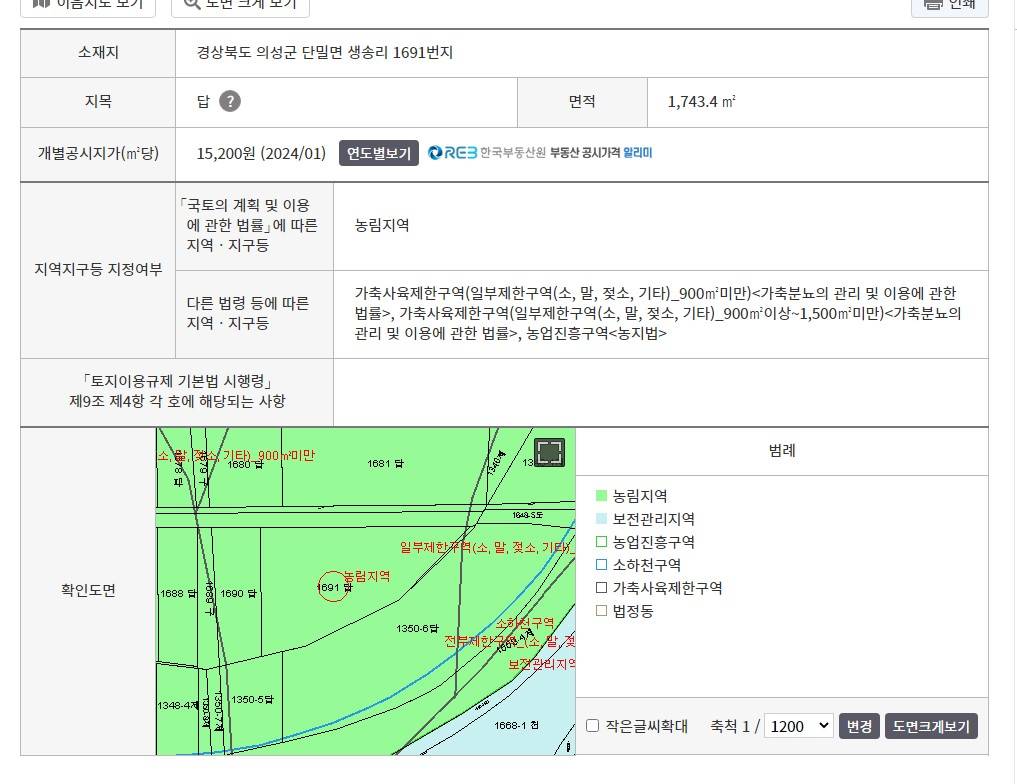The width and height of the screenshot is (1017, 784).
Task: Click parcel 1668-1 천 on the map
Action: [516, 725]
